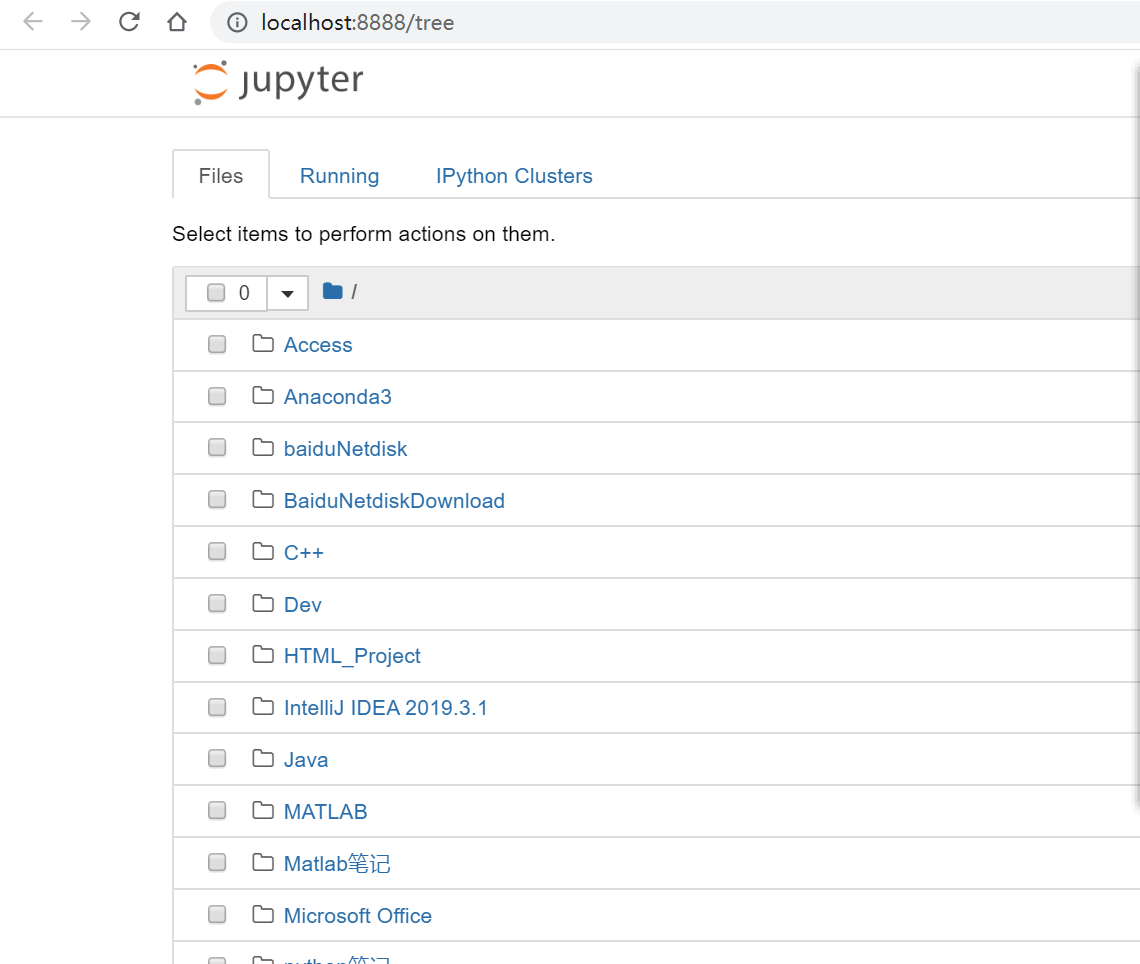Open the Matlab笔记 folder
1140x964 pixels.
coord(337,862)
